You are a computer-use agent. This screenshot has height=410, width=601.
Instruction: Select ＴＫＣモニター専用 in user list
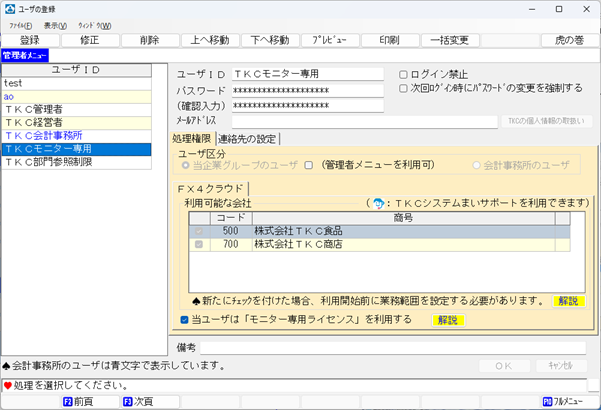pyautogui.click(x=76, y=149)
